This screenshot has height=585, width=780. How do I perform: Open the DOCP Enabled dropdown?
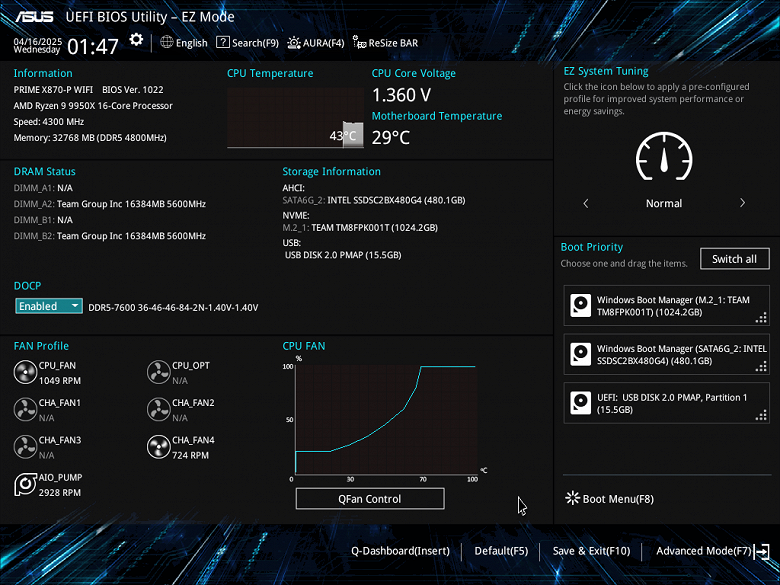pyautogui.click(x=49, y=306)
